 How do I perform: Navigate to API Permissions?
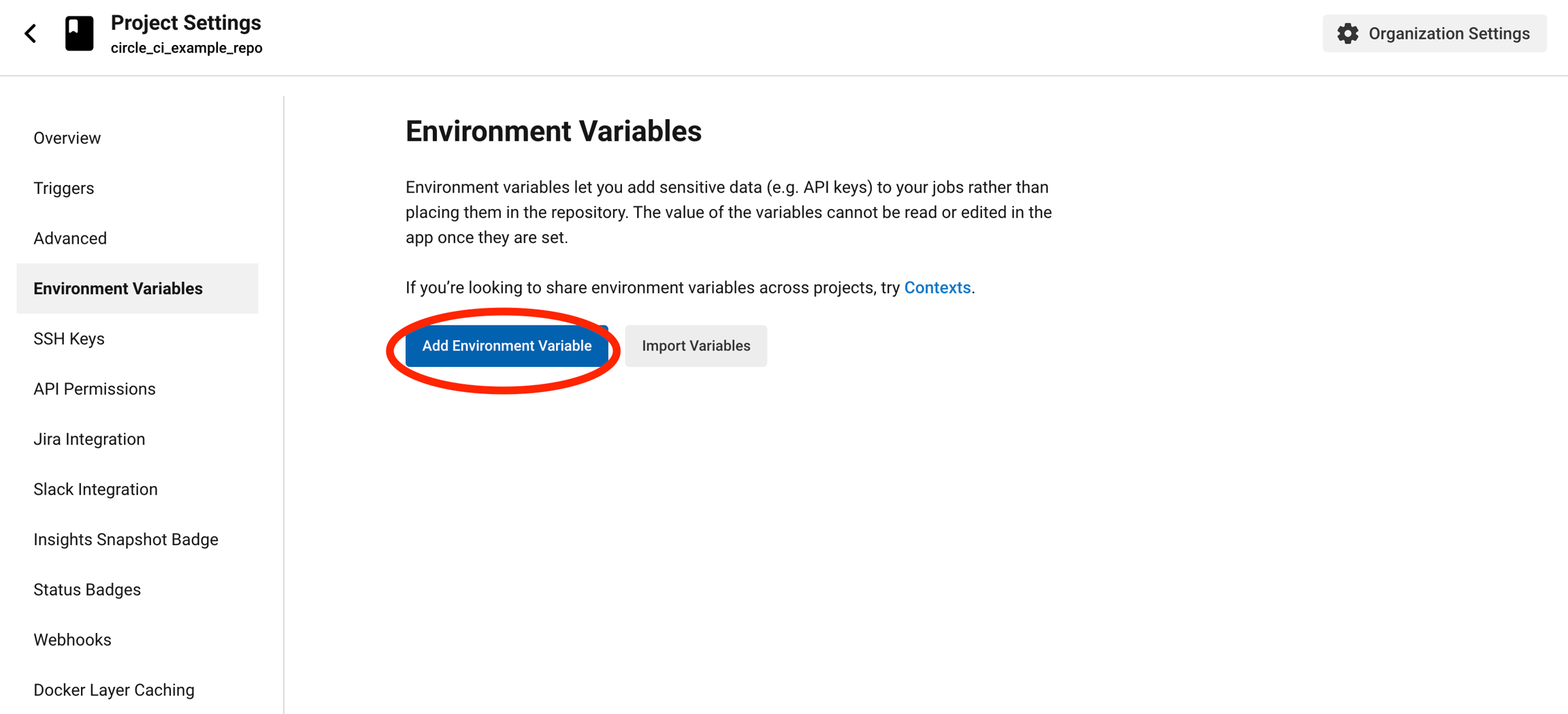[x=95, y=389]
